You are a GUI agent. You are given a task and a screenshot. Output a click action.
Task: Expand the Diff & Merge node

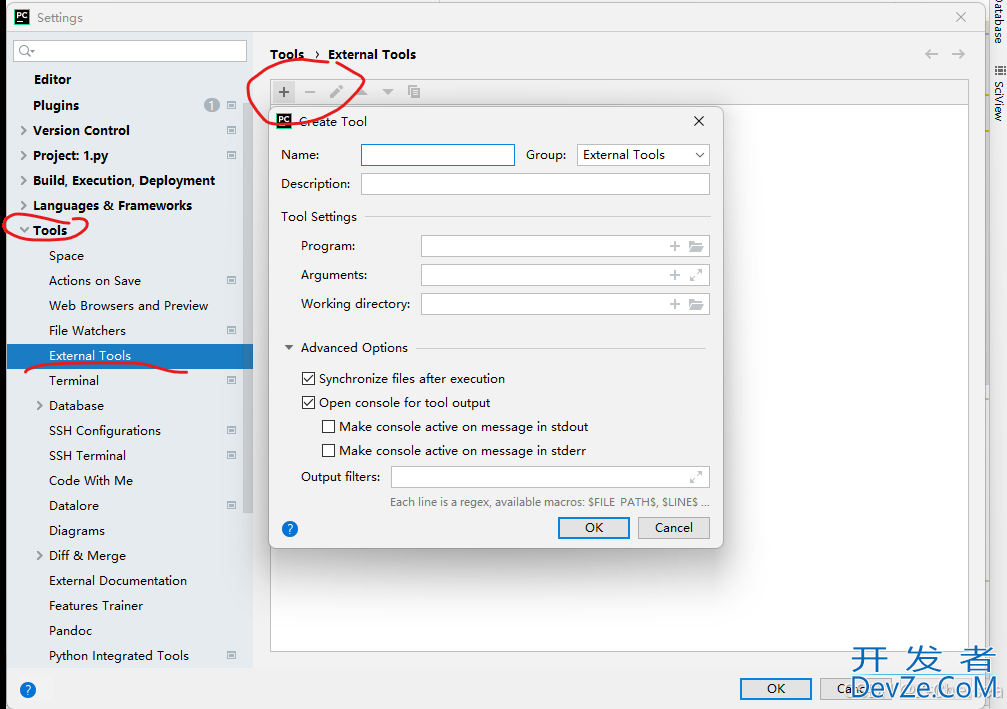click(40, 556)
